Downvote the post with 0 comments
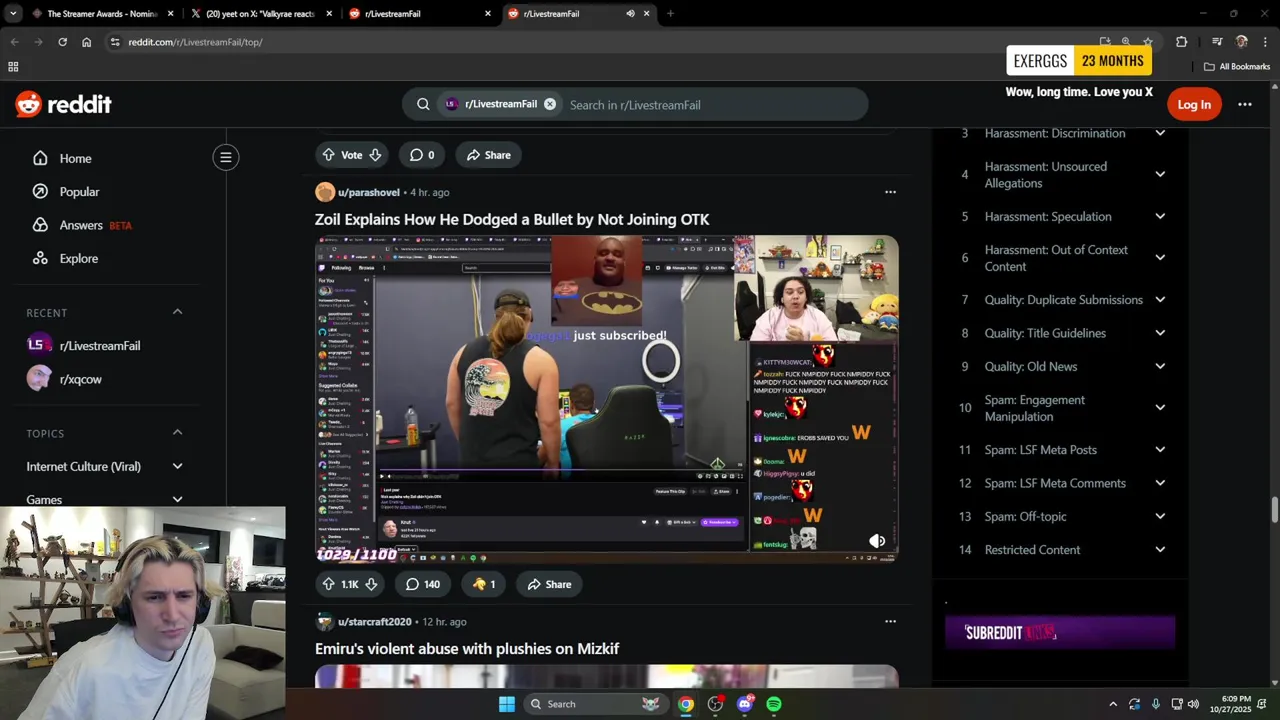The image size is (1280, 720). tap(375, 155)
